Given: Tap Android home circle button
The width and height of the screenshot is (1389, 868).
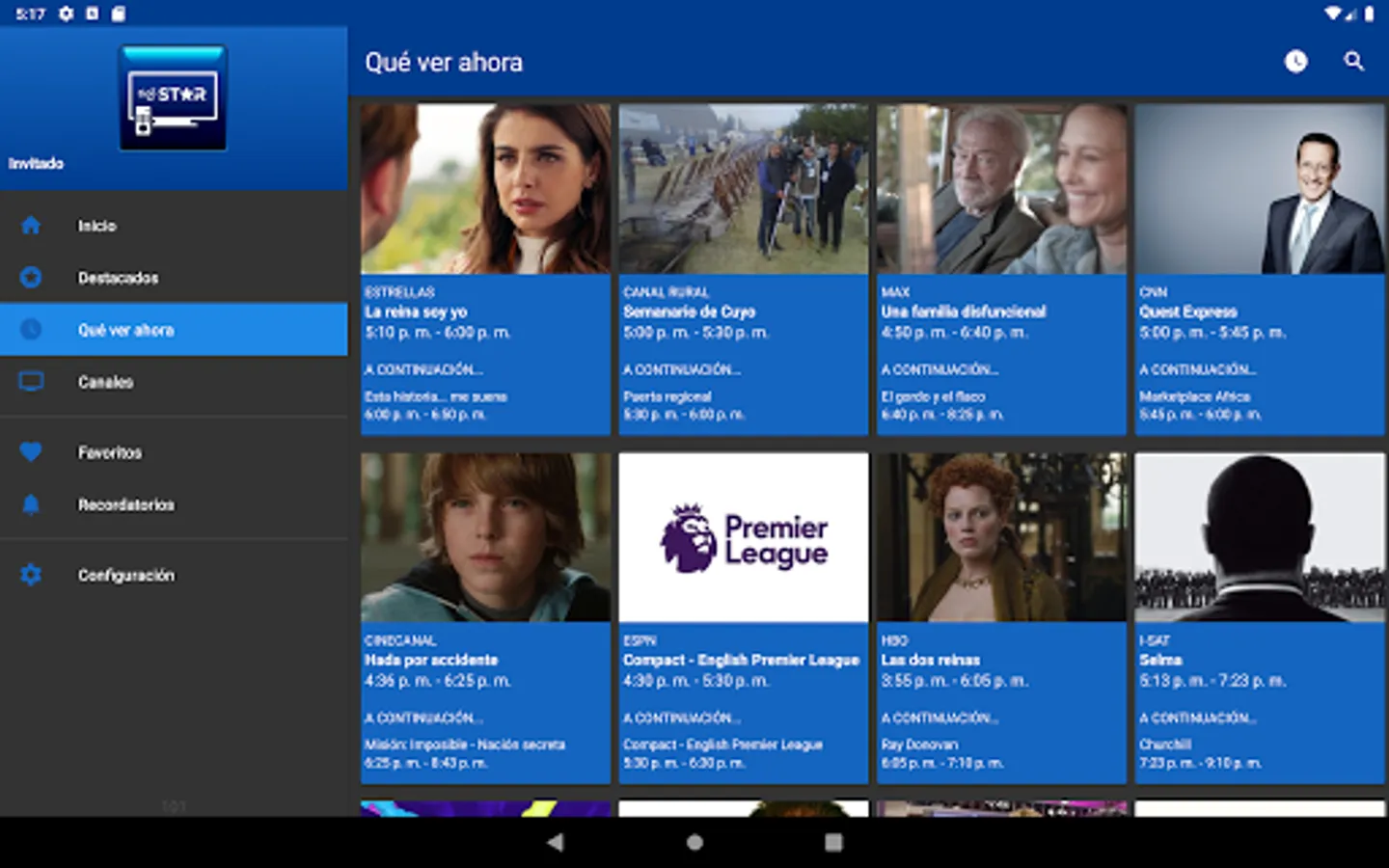Looking at the screenshot, I should pos(694,842).
